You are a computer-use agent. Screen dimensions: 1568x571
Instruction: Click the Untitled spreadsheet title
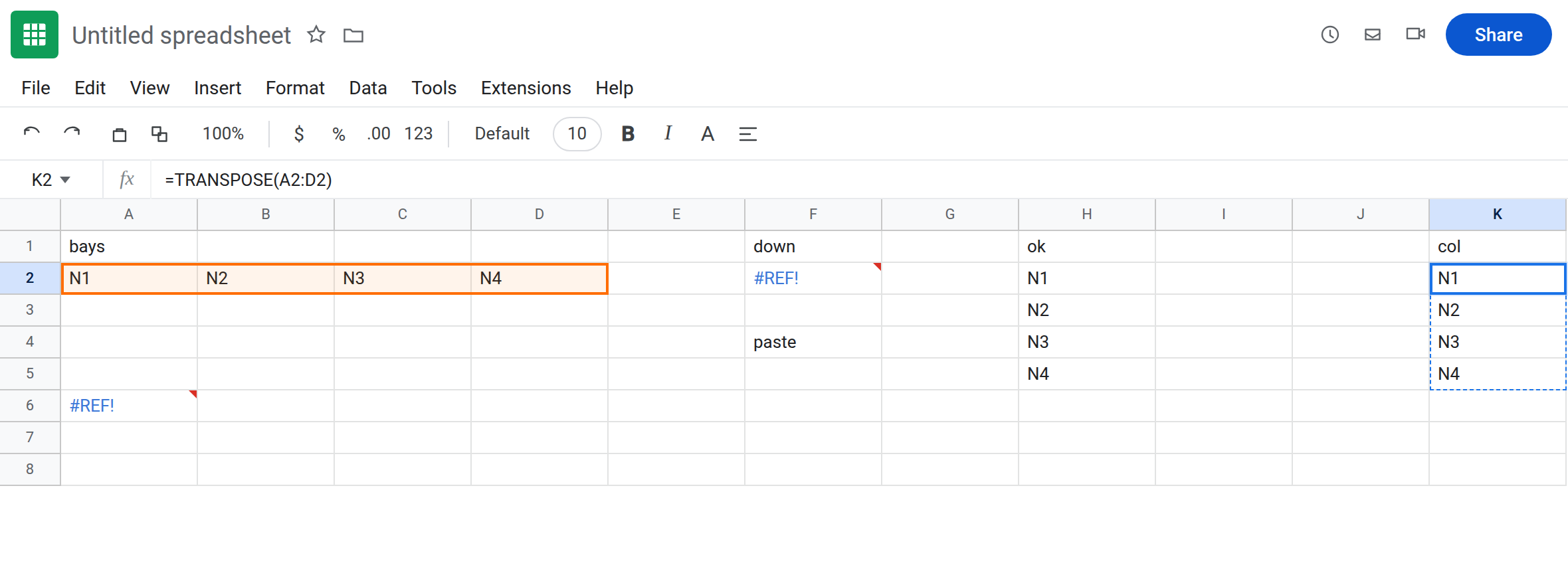click(x=181, y=35)
